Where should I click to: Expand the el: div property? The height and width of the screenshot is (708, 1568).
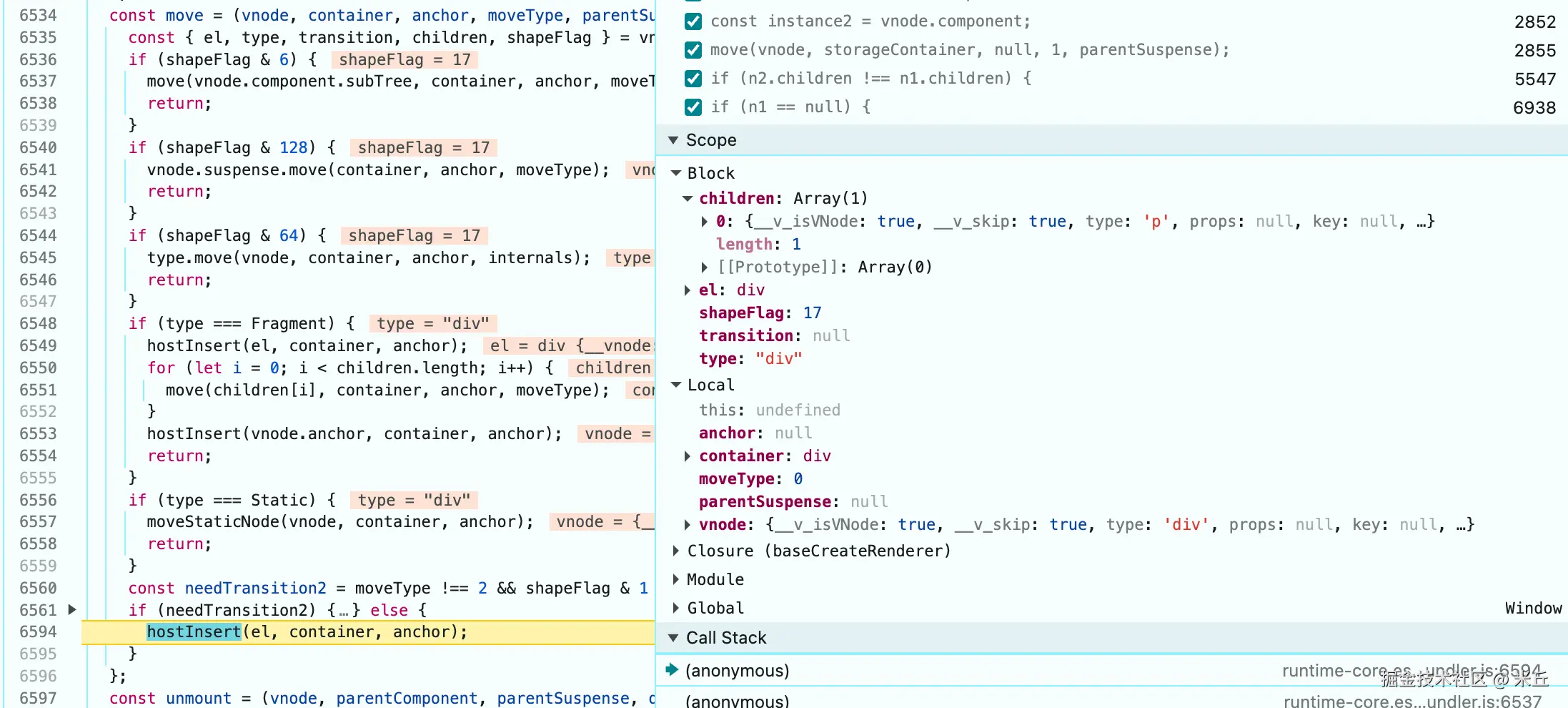tap(688, 290)
